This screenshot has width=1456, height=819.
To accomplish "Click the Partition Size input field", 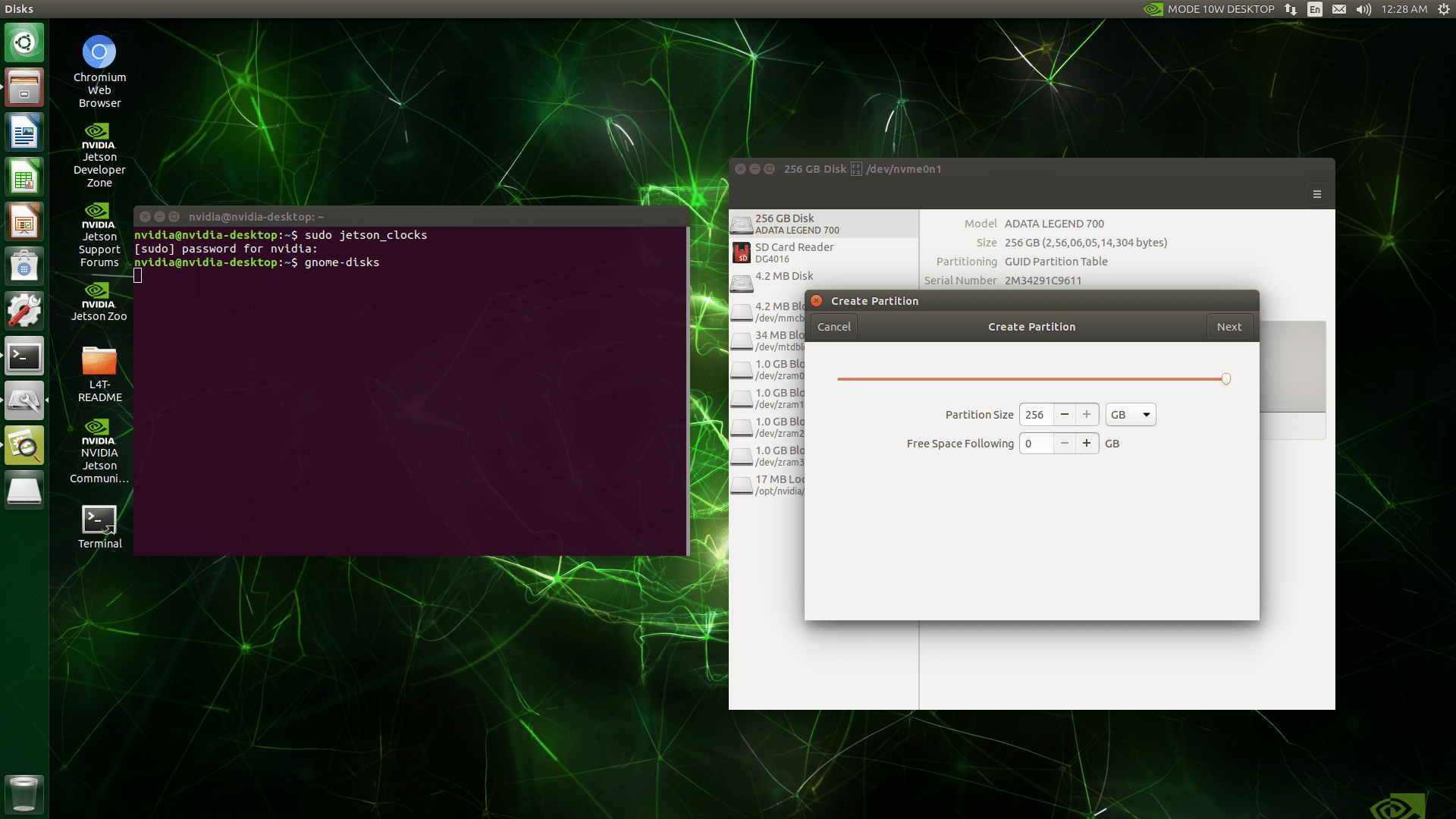I will [x=1036, y=415].
